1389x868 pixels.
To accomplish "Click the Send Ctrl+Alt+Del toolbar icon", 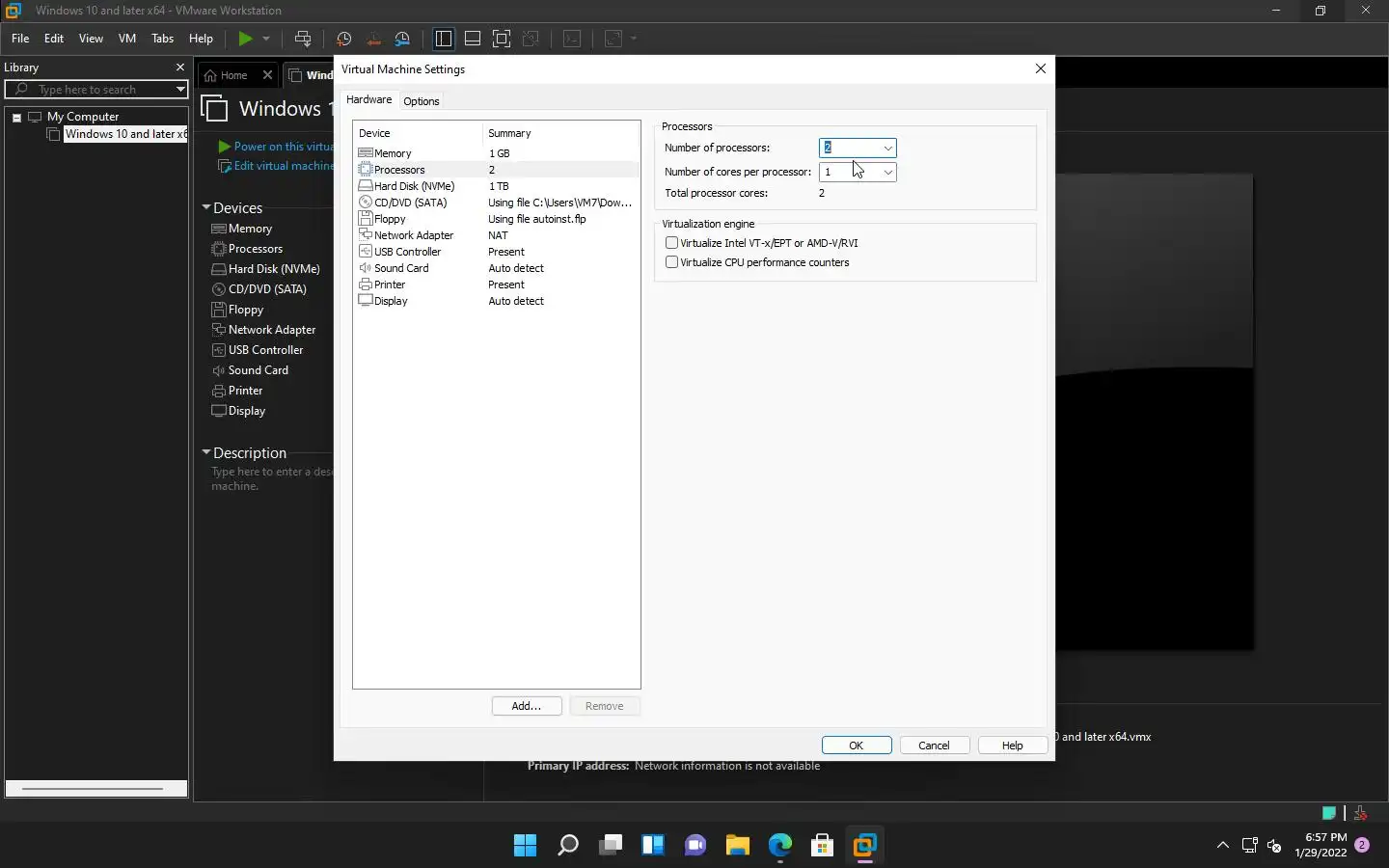I will 303,39.
